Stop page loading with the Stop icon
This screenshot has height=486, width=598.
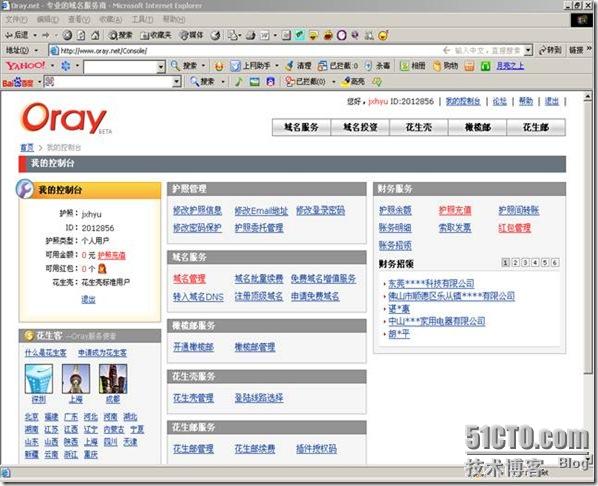point(68,35)
